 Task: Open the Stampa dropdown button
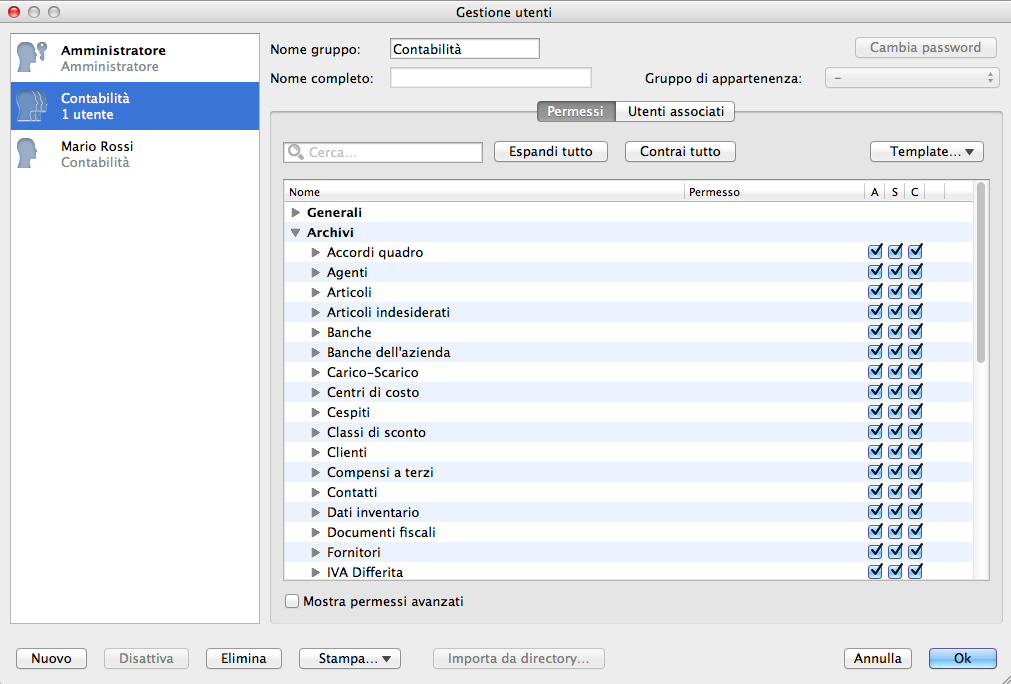click(x=349, y=659)
